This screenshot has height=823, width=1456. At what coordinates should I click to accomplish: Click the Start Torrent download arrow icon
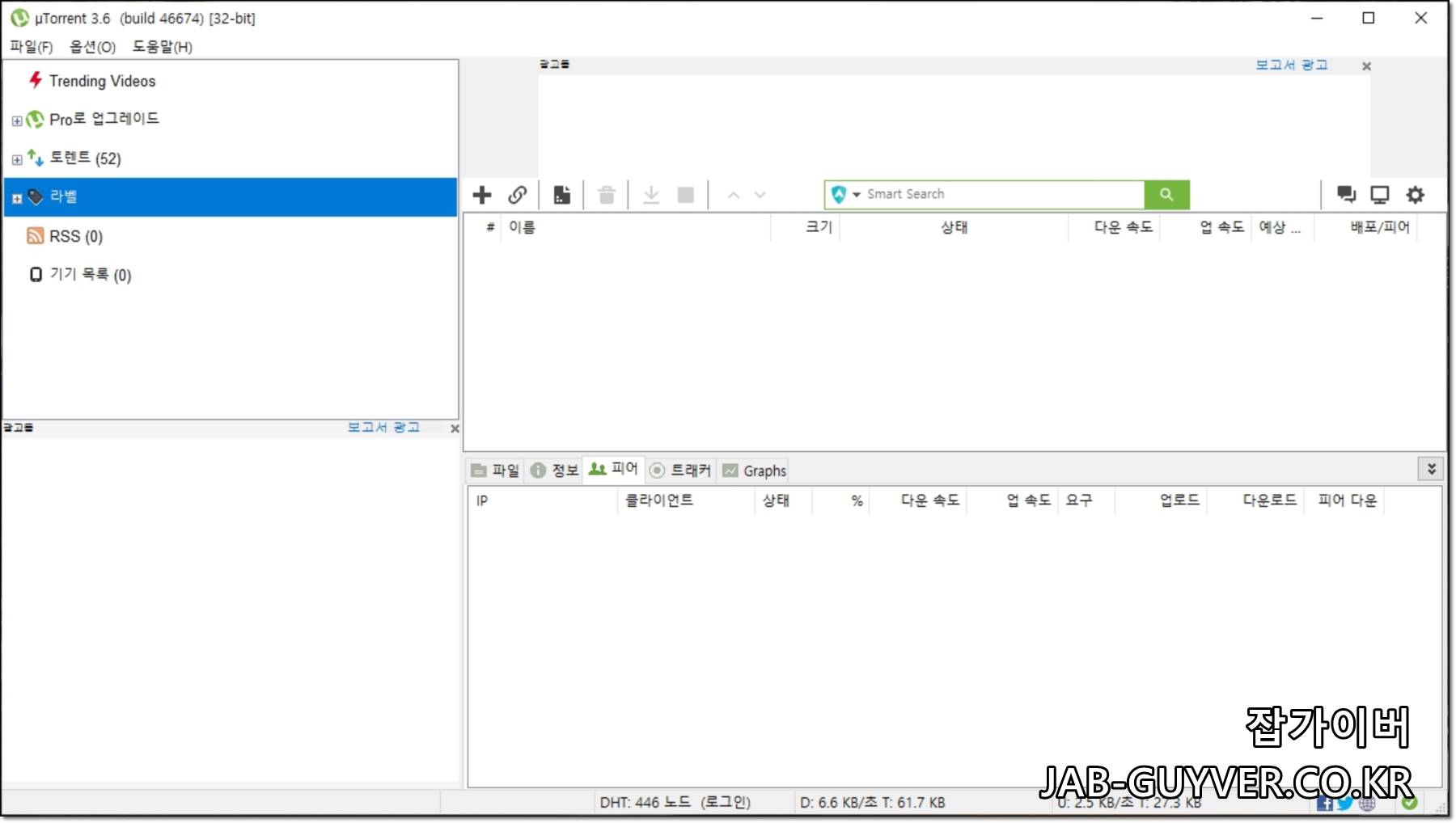pyautogui.click(x=651, y=195)
